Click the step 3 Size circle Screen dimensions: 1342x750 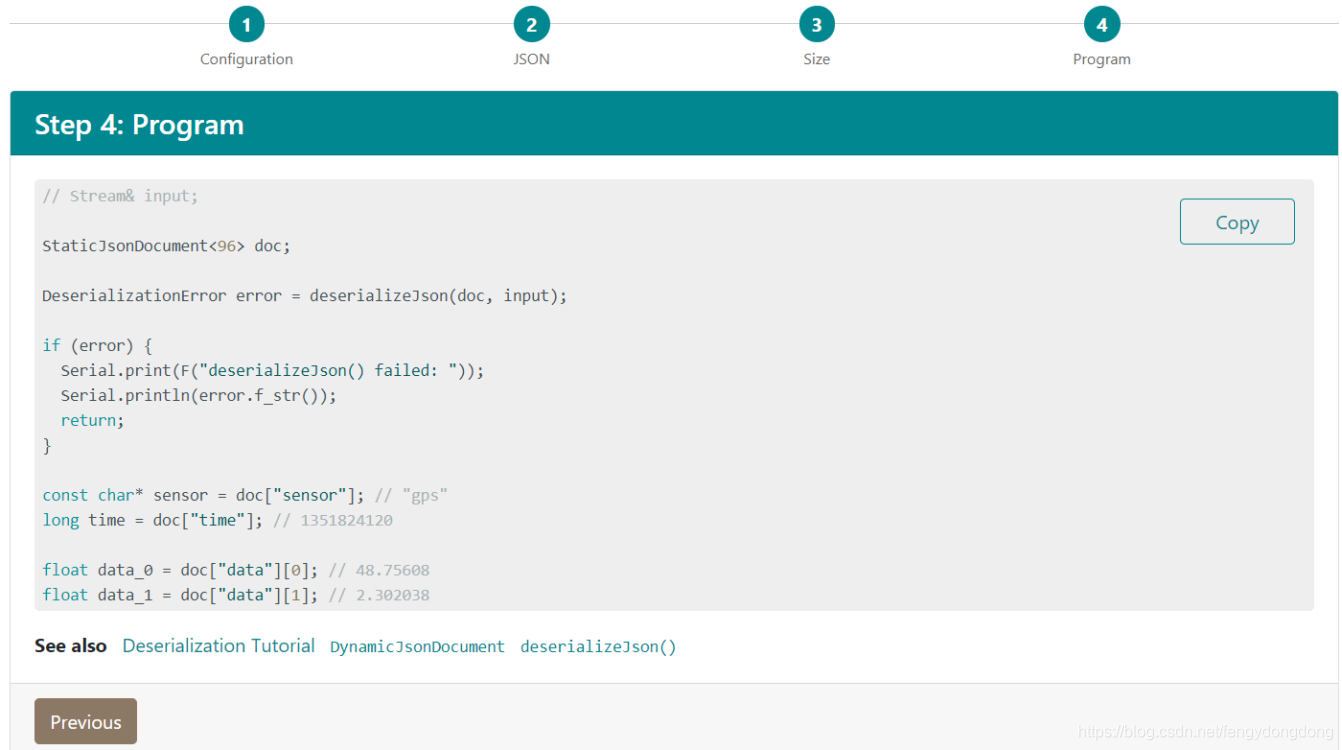click(817, 24)
